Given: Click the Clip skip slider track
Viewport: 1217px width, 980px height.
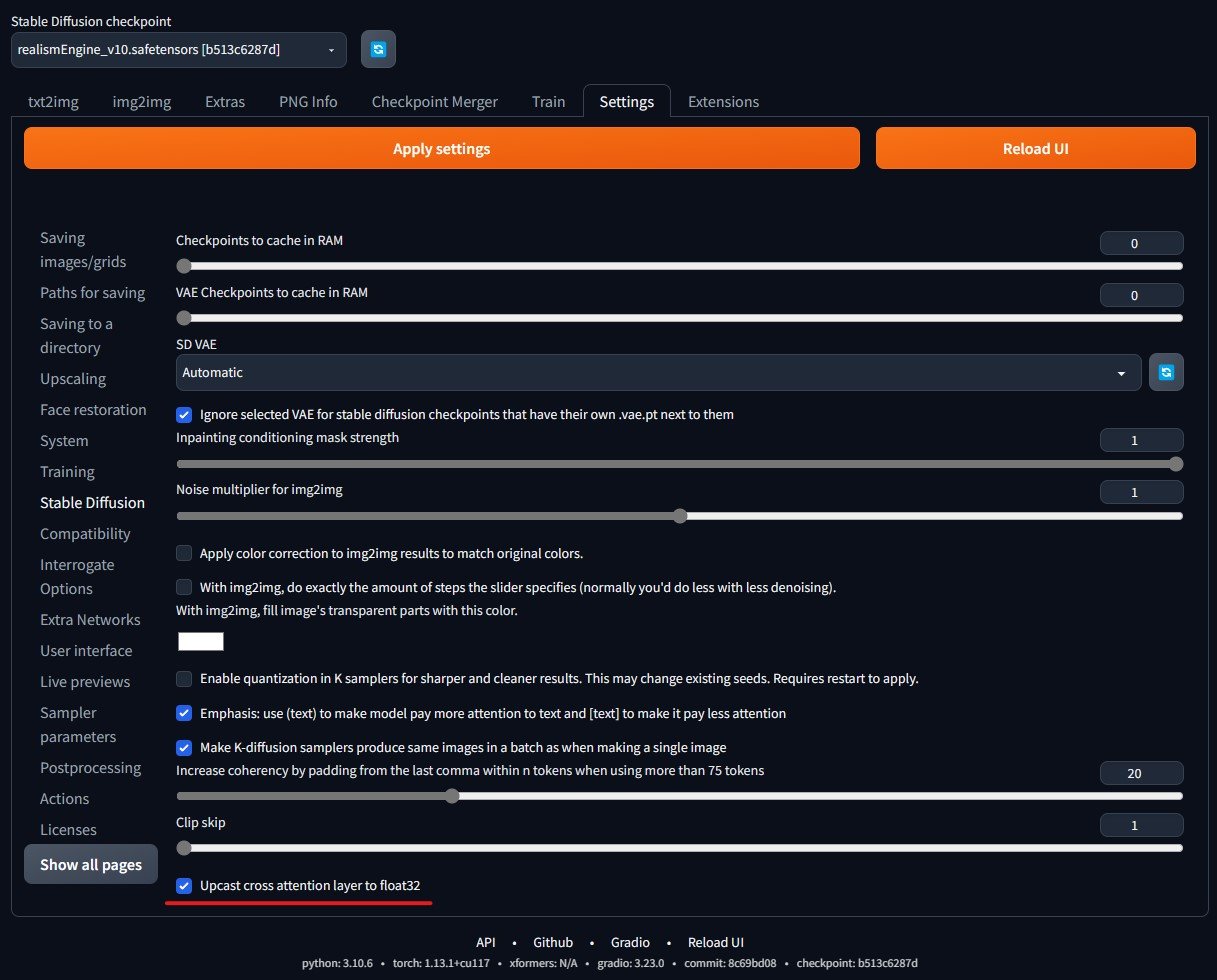Looking at the screenshot, I should click(x=680, y=848).
